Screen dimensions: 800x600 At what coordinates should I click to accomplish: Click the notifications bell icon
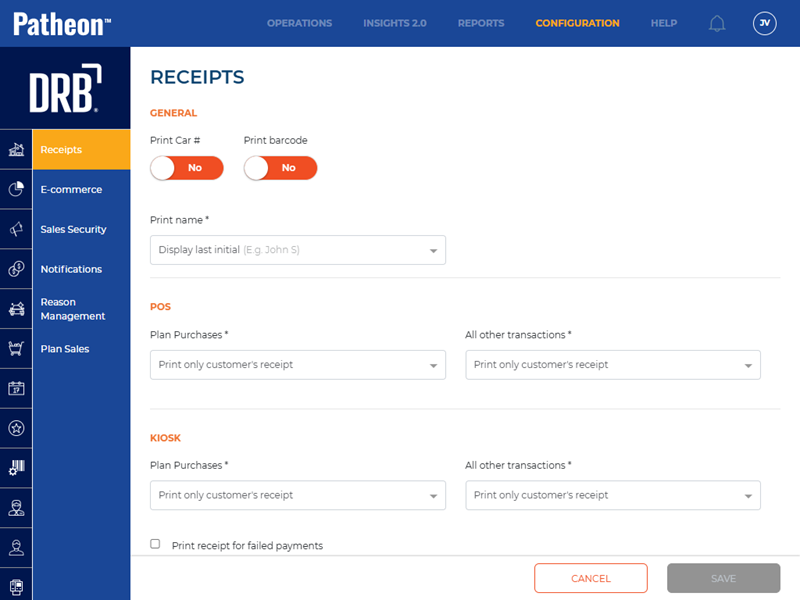[717, 23]
